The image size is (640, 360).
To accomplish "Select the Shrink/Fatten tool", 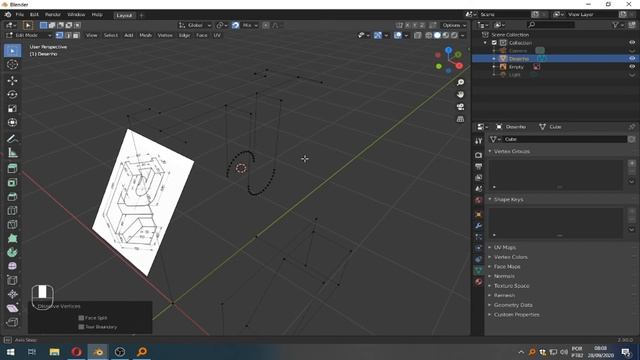I will tap(12, 294).
